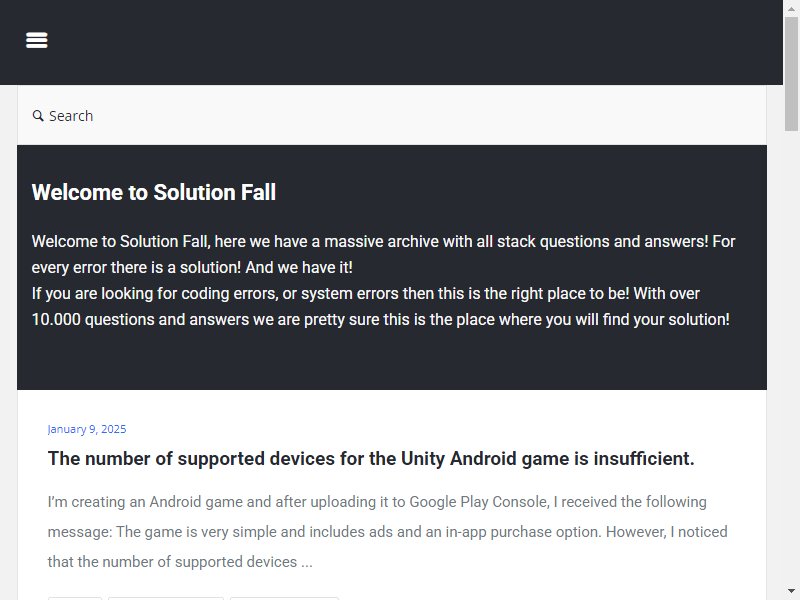Screen dimensions: 800x600
Task: Click the scrollbar down arrow
Action: (791, 591)
